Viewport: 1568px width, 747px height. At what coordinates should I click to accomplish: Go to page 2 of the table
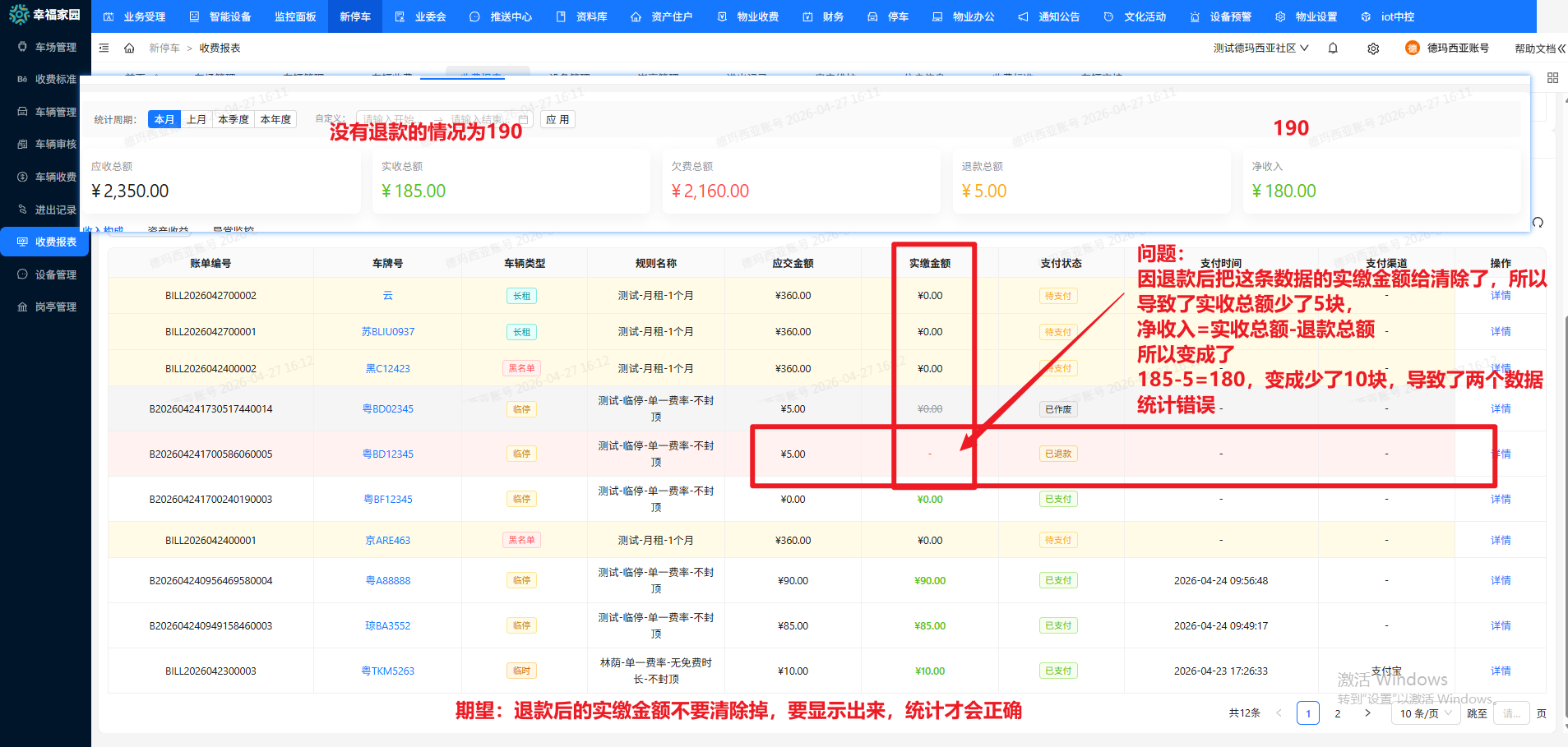[1338, 713]
